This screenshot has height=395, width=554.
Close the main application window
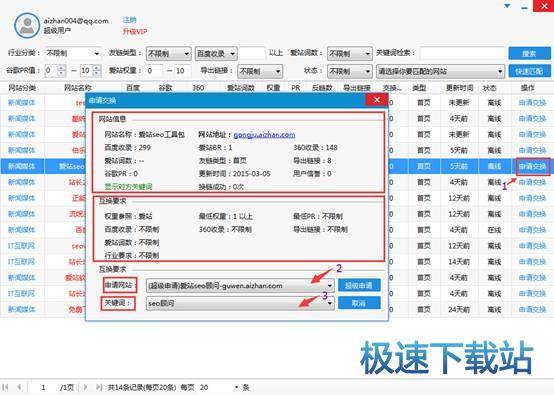coord(544,6)
